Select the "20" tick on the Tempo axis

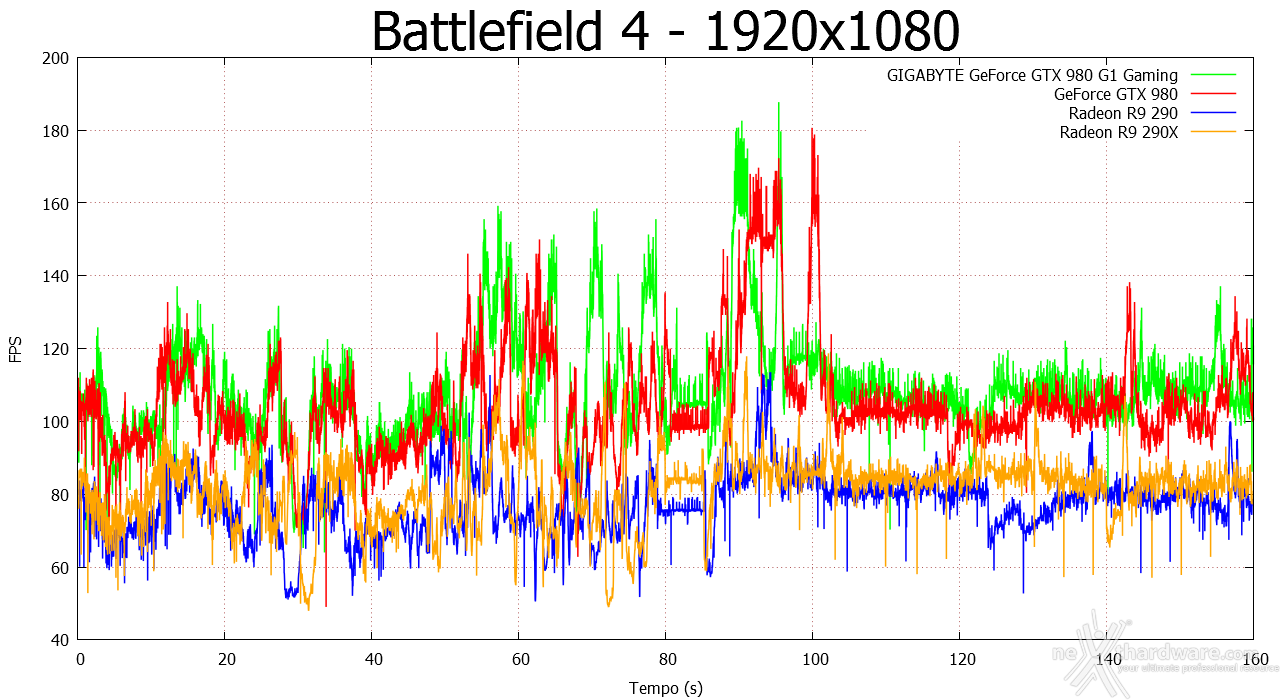pyautogui.click(x=225, y=660)
